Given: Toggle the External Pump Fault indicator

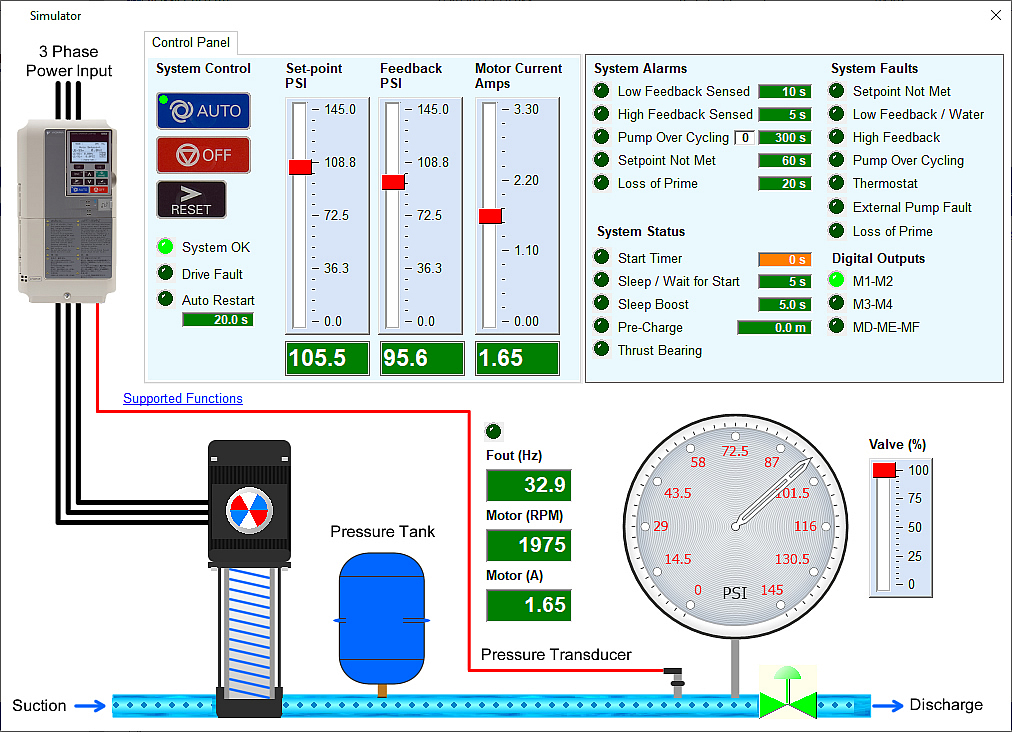Looking at the screenshot, I should [837, 207].
